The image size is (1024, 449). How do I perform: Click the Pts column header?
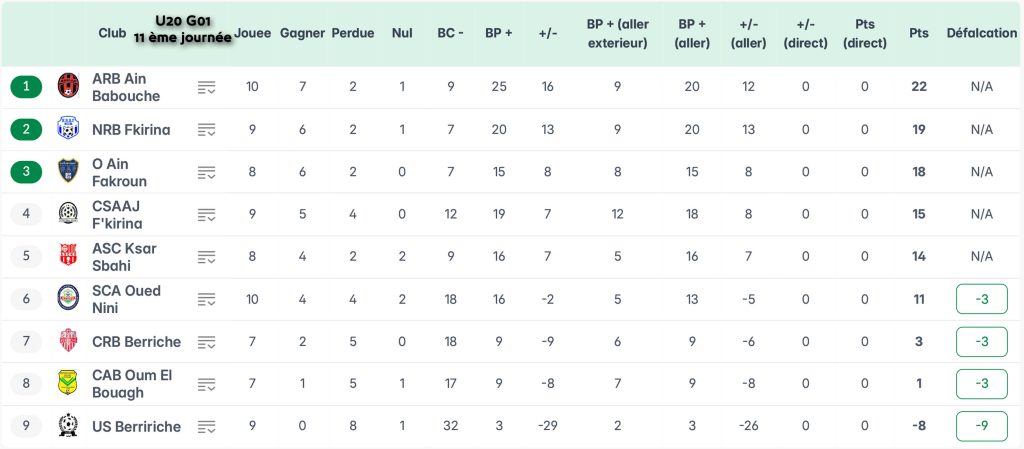918,33
